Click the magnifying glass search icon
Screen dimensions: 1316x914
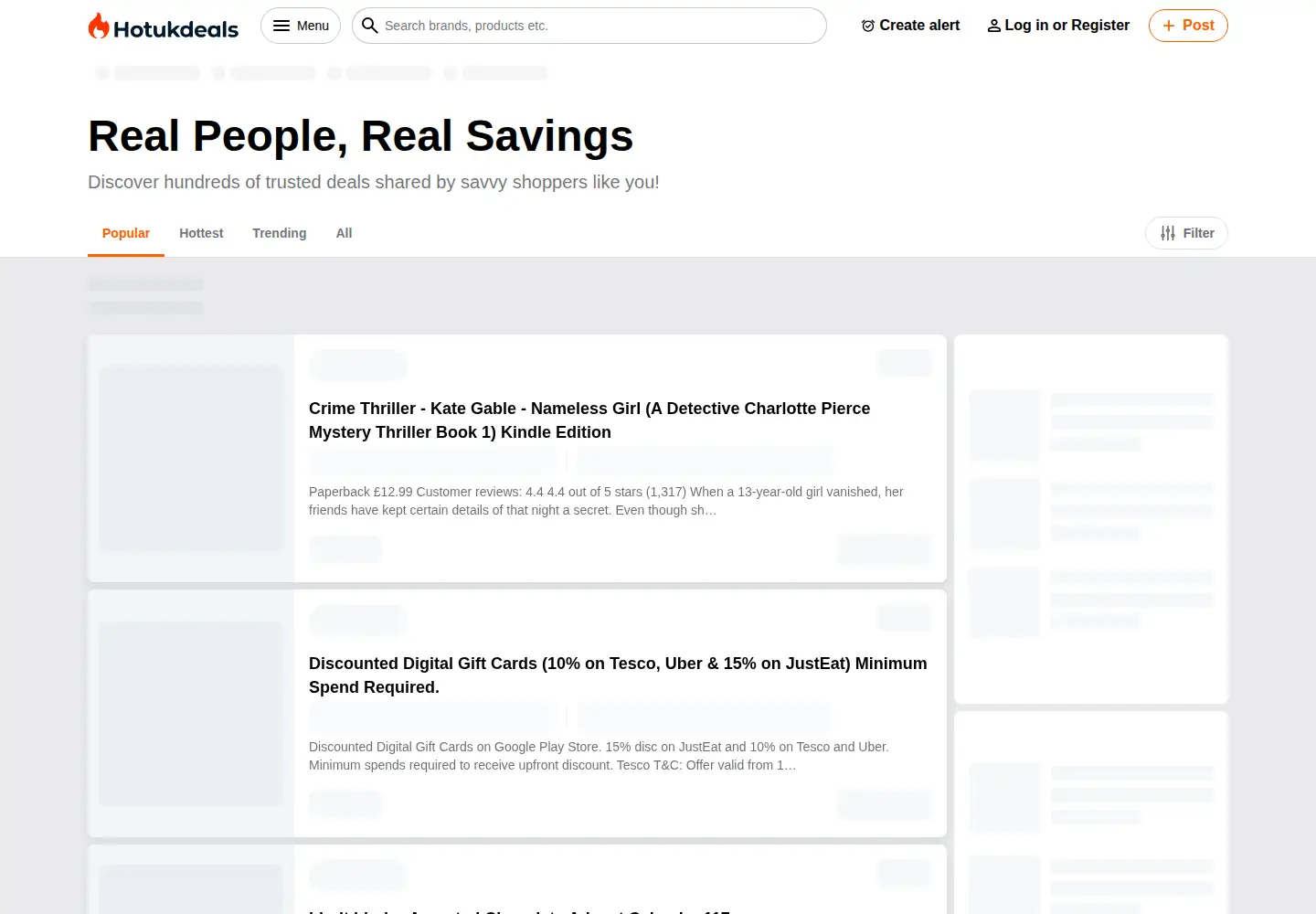tap(370, 26)
